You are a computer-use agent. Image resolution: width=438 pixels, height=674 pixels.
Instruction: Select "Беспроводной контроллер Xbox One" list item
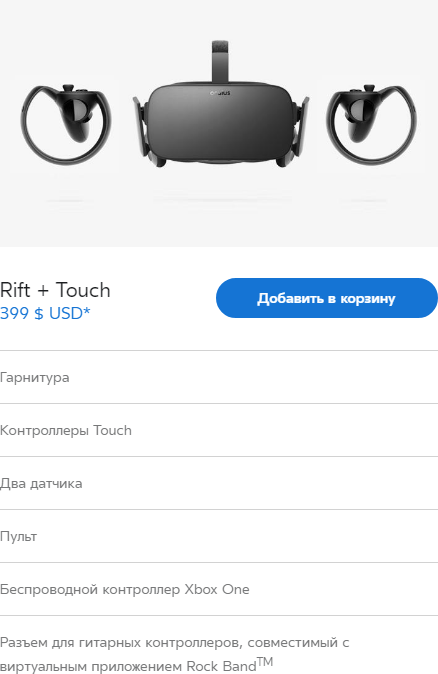coord(219,589)
